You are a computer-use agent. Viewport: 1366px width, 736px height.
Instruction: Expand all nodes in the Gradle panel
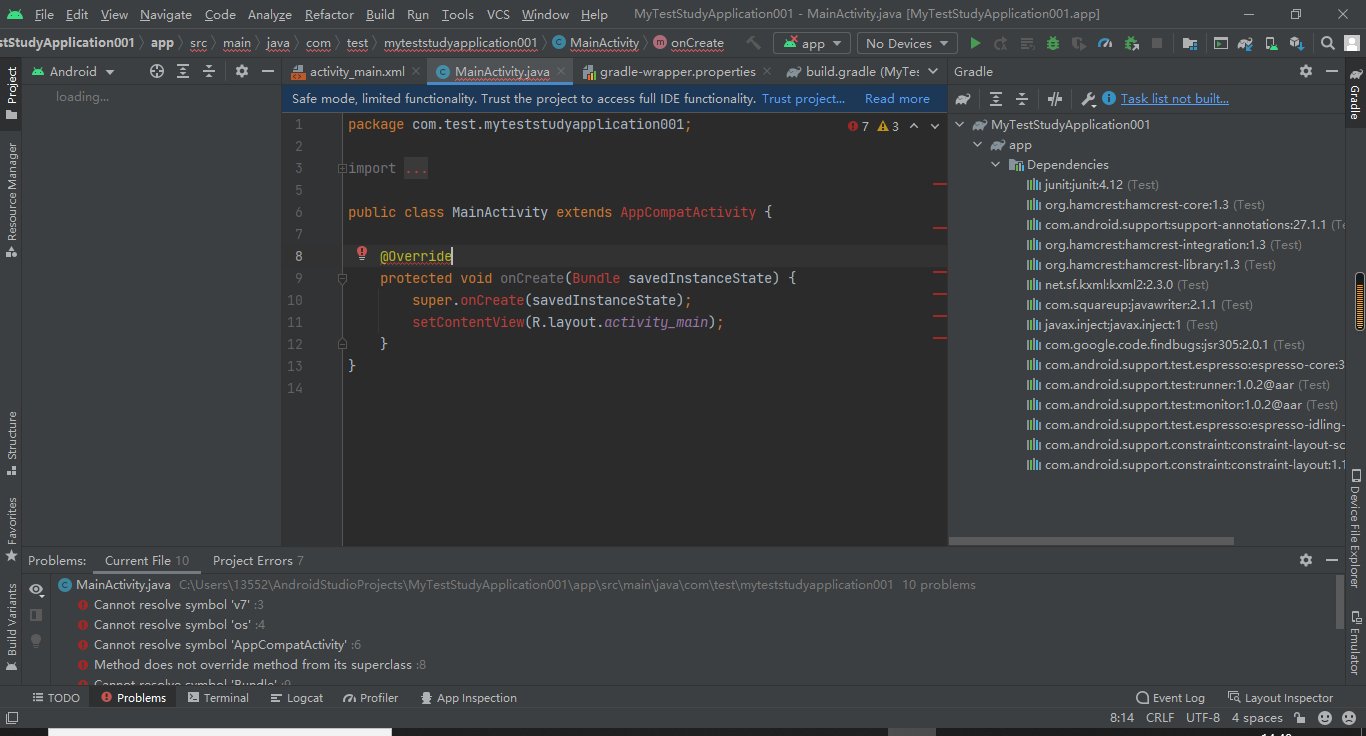(996, 98)
